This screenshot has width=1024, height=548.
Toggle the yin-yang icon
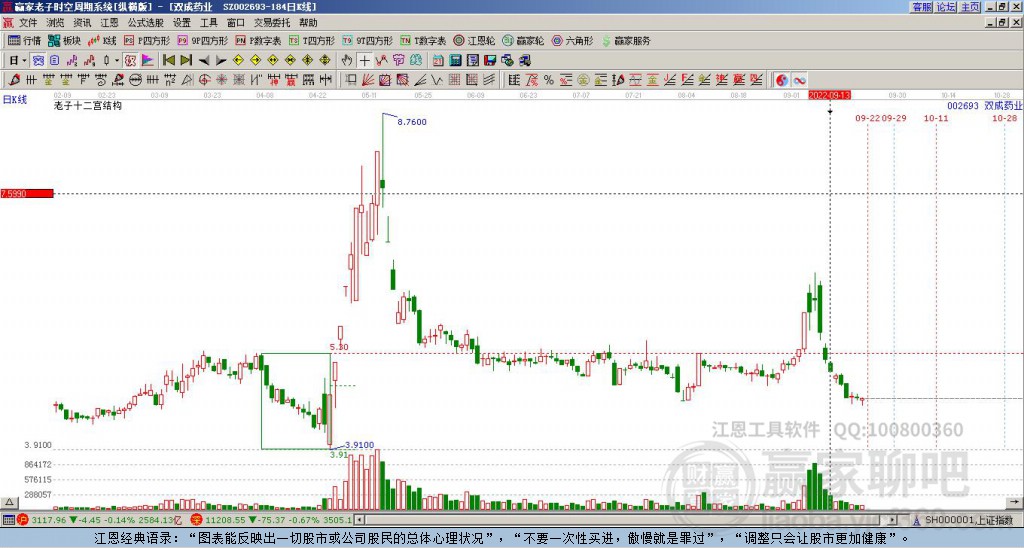(782, 80)
